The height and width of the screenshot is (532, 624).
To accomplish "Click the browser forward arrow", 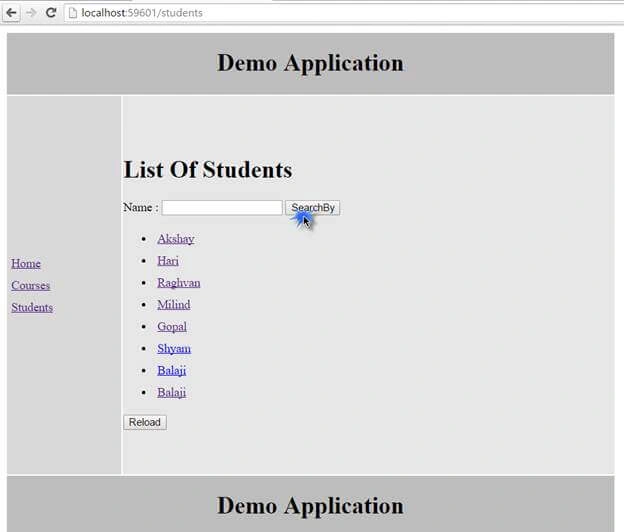I will click(x=31, y=13).
